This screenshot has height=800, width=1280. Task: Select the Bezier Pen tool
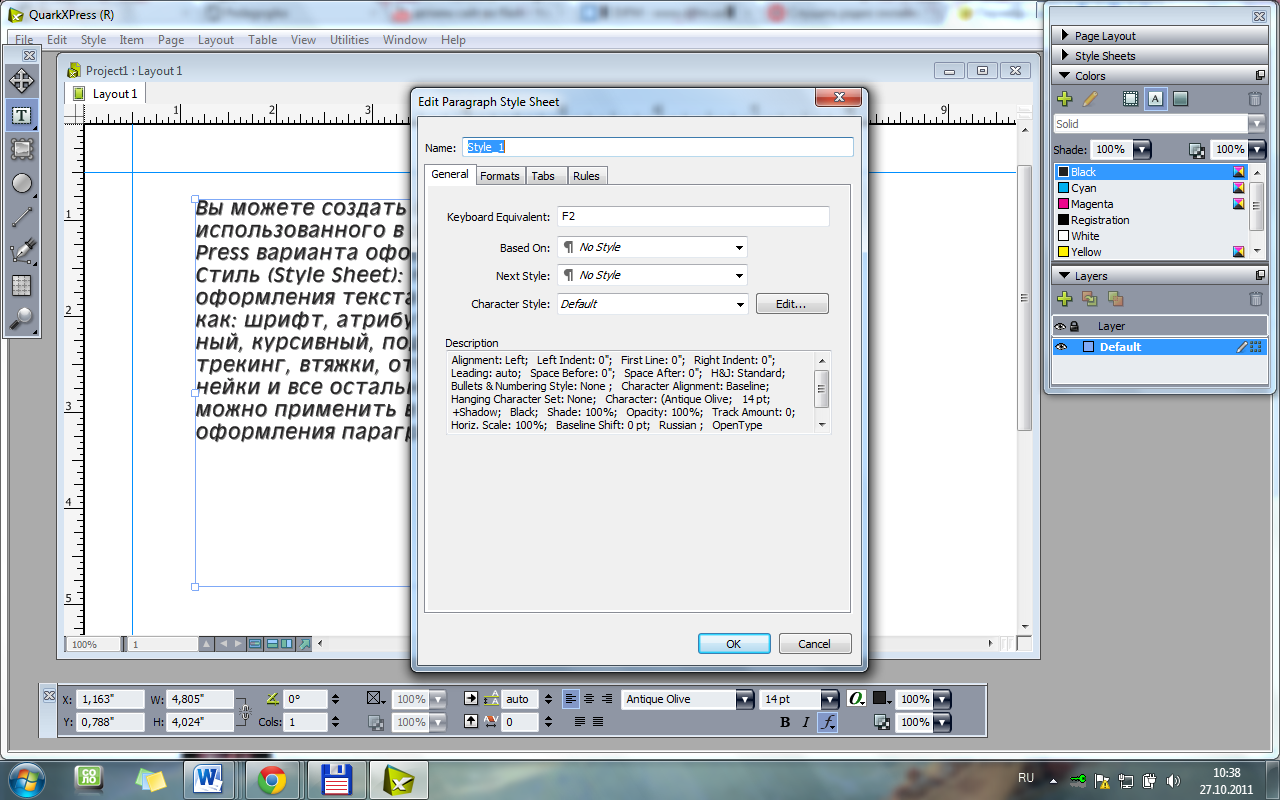tap(21, 251)
